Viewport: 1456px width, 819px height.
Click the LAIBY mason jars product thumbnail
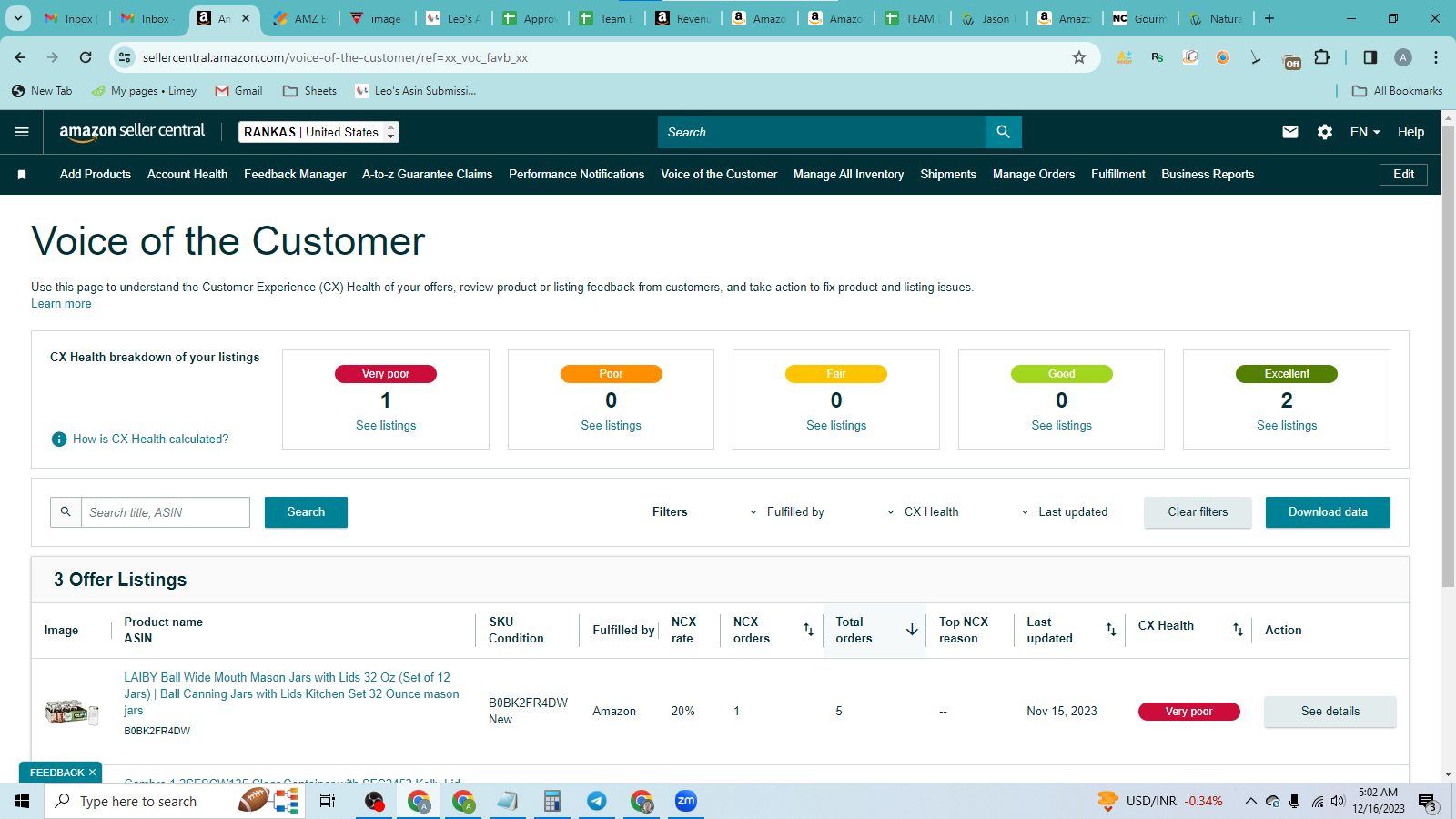pos(72,712)
